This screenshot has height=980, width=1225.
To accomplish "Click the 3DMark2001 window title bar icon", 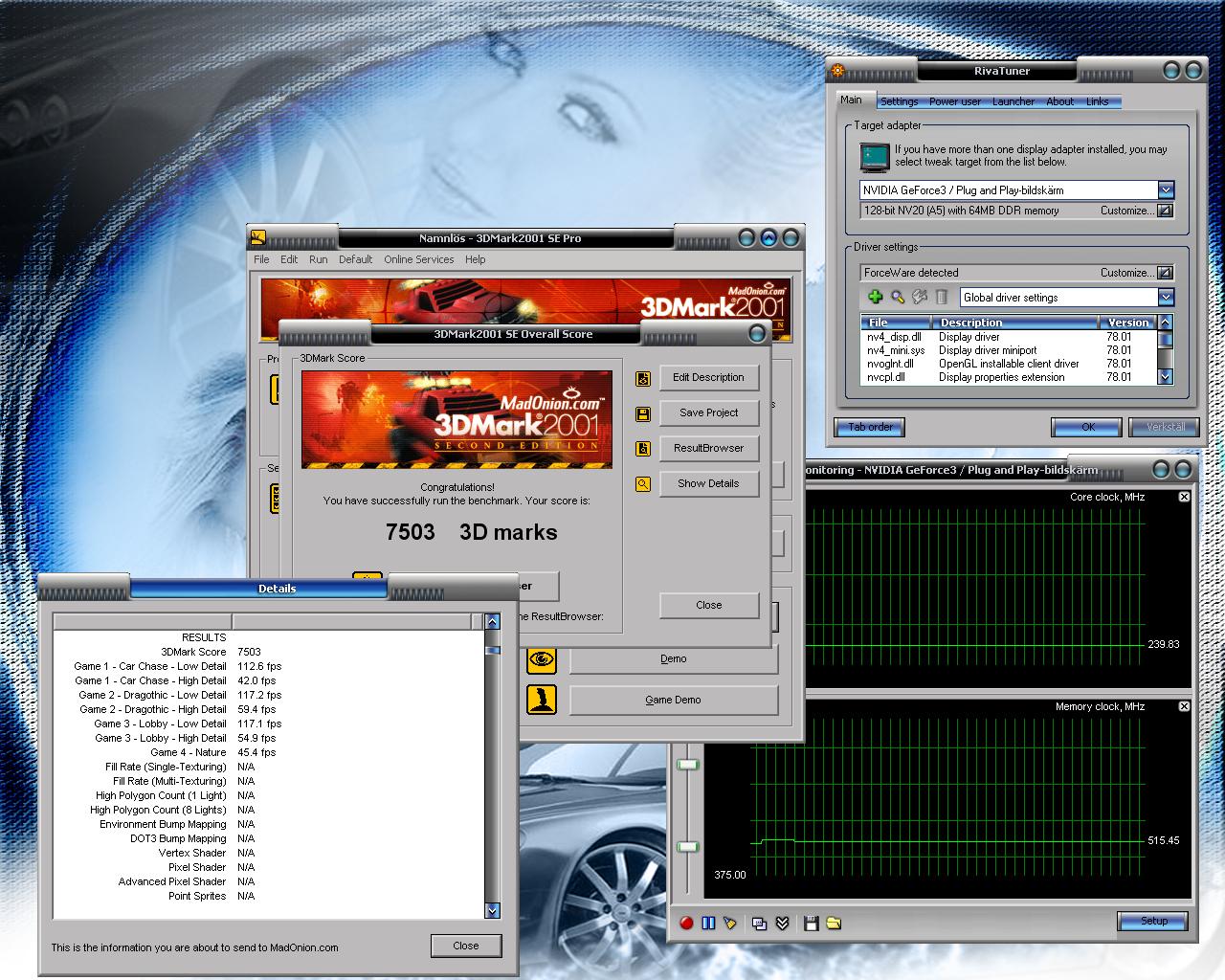I will (258, 238).
